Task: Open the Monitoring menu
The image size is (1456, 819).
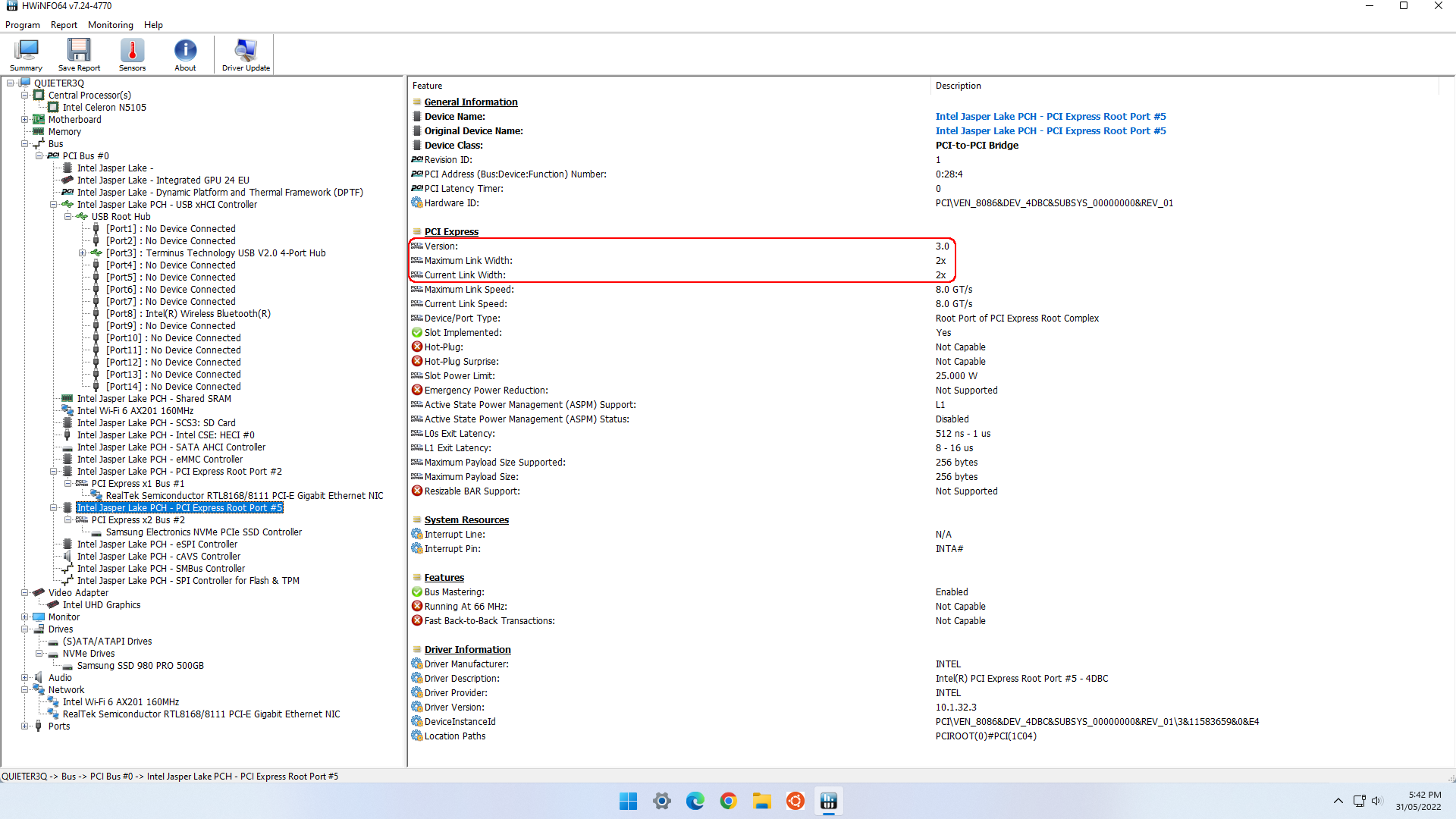Action: [110, 25]
